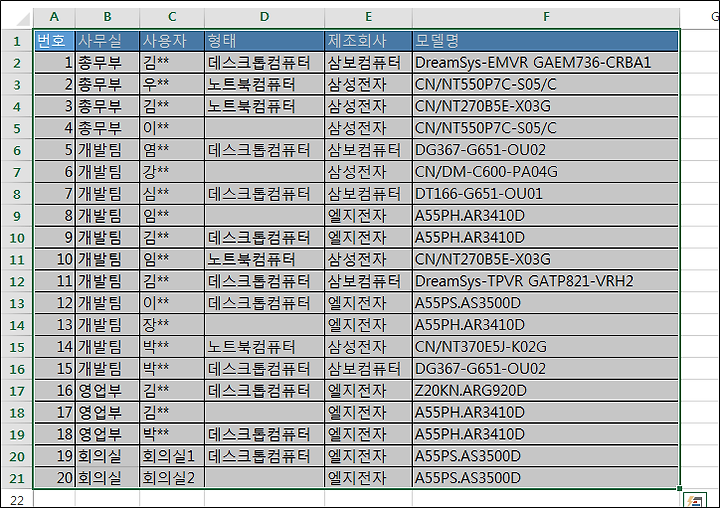This screenshot has height=508, width=720.
Task: Select column B header
Action: pos(107,17)
